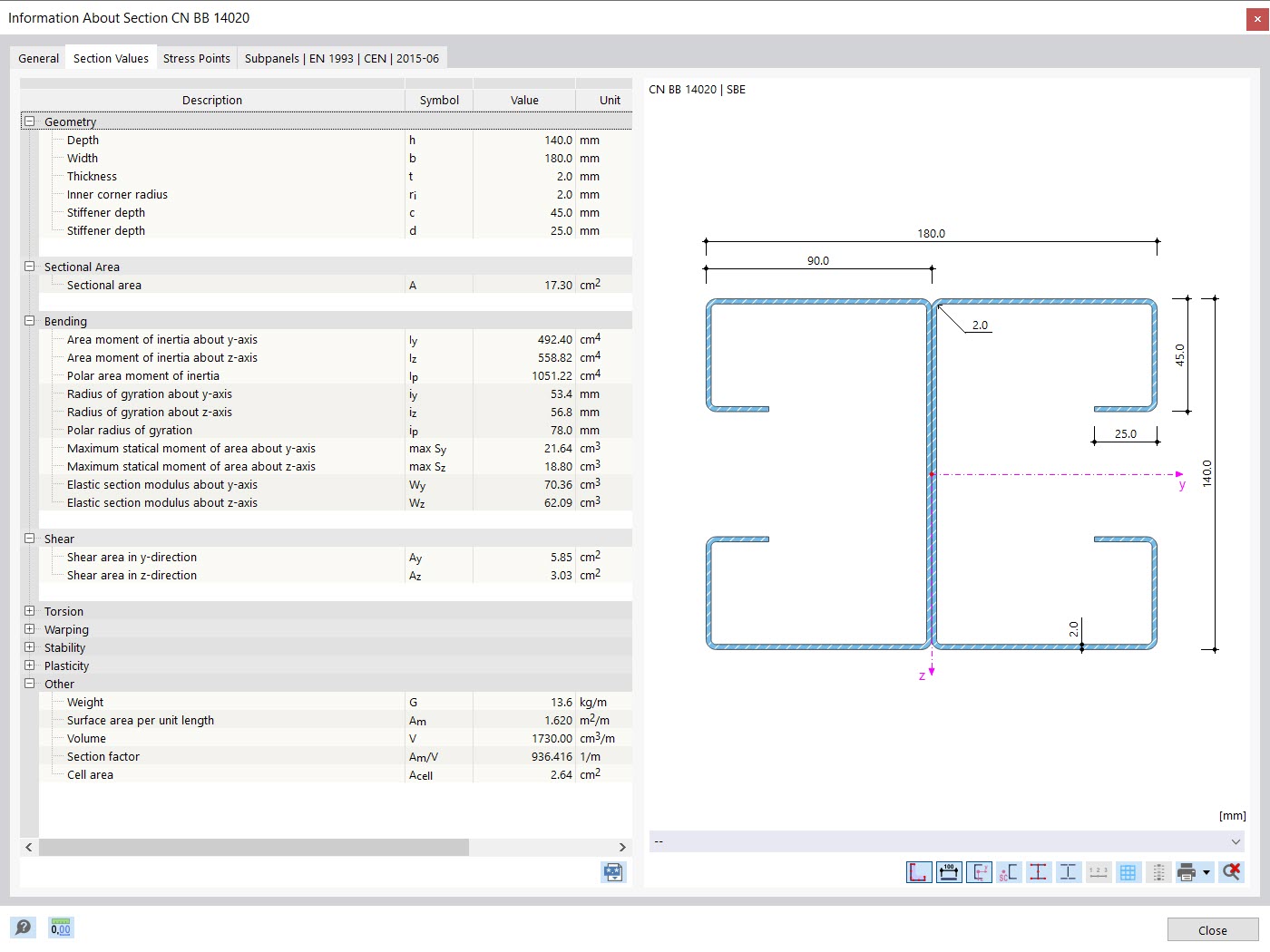Click the table export icon below section values
Screen dimensions: 1270x952
tap(613, 872)
